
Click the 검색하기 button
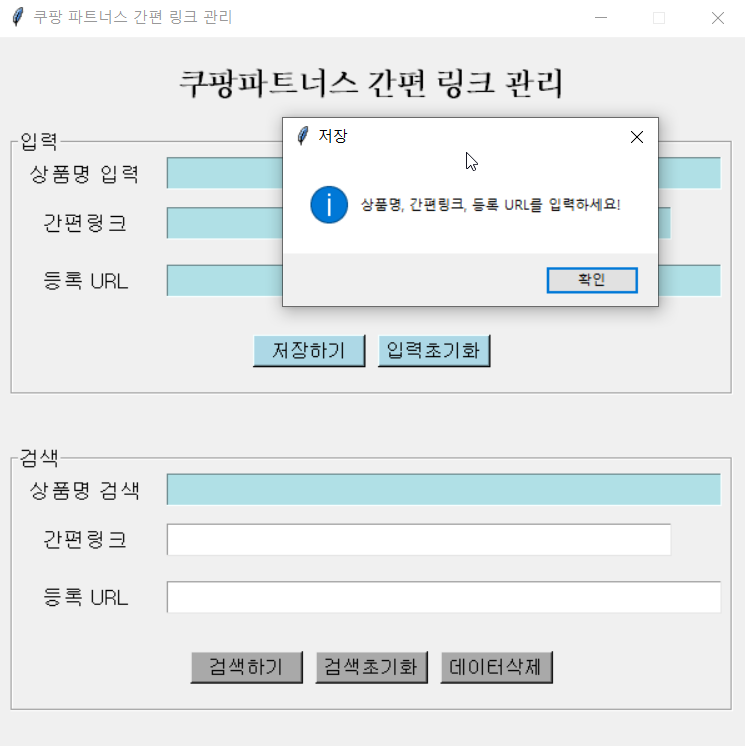[246, 667]
